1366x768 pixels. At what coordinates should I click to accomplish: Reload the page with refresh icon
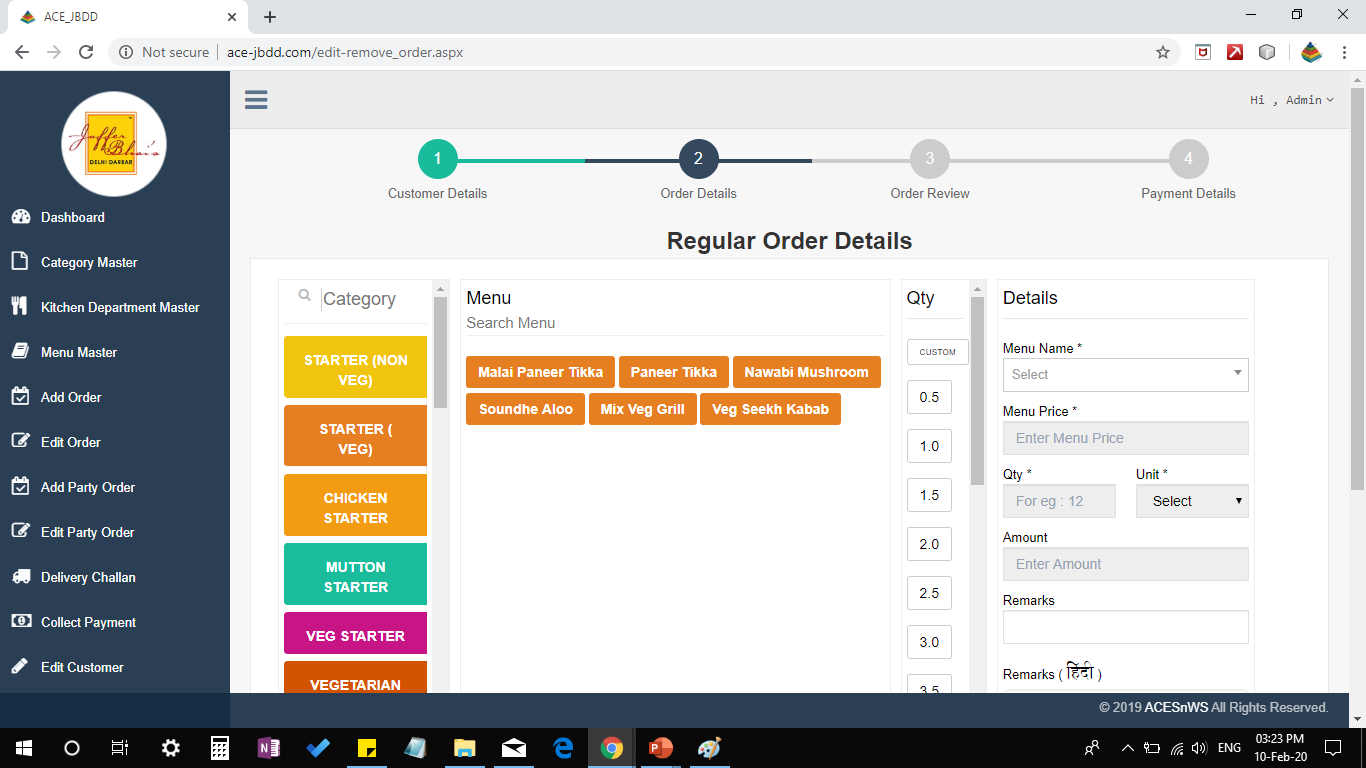click(86, 52)
